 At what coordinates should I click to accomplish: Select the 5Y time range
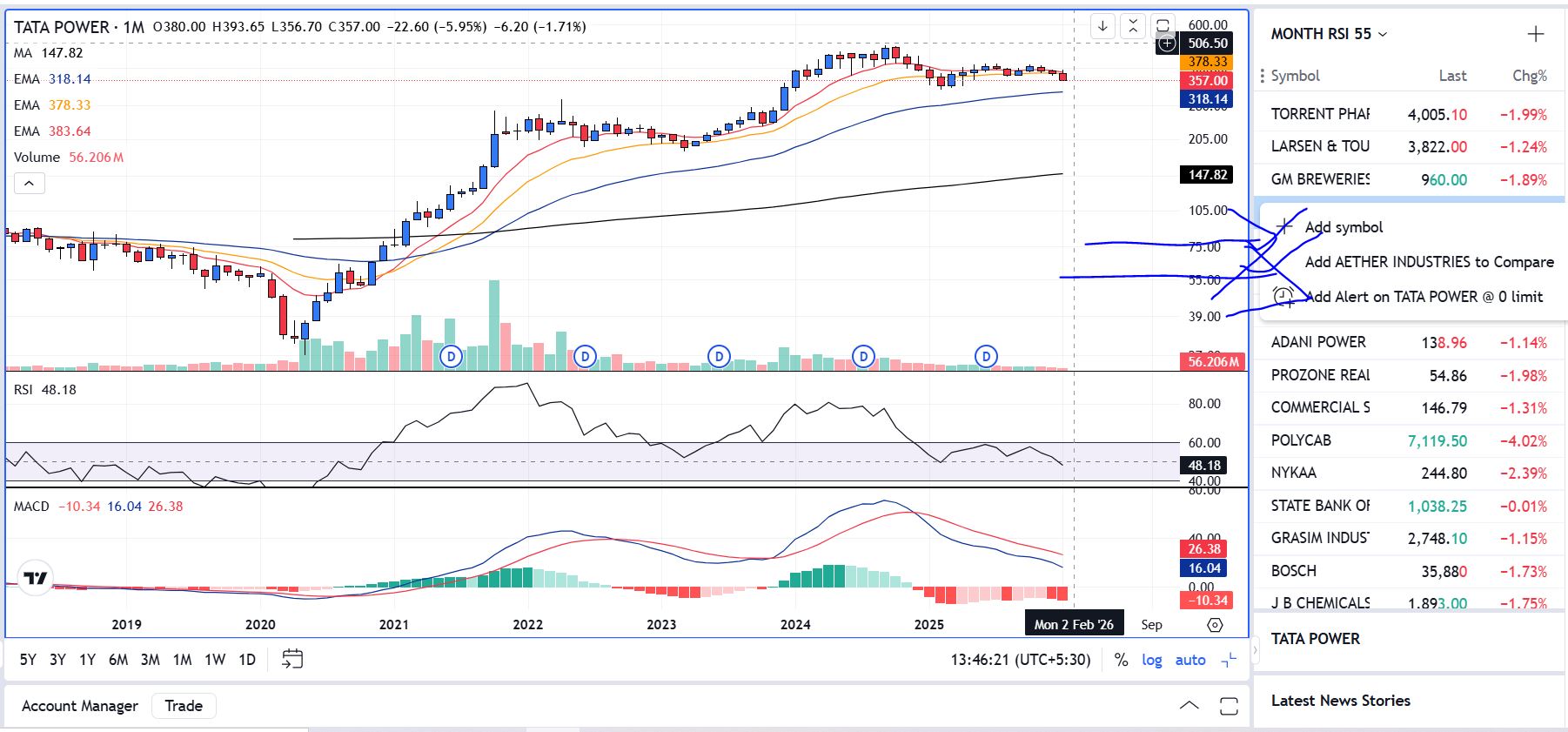pyautogui.click(x=28, y=660)
